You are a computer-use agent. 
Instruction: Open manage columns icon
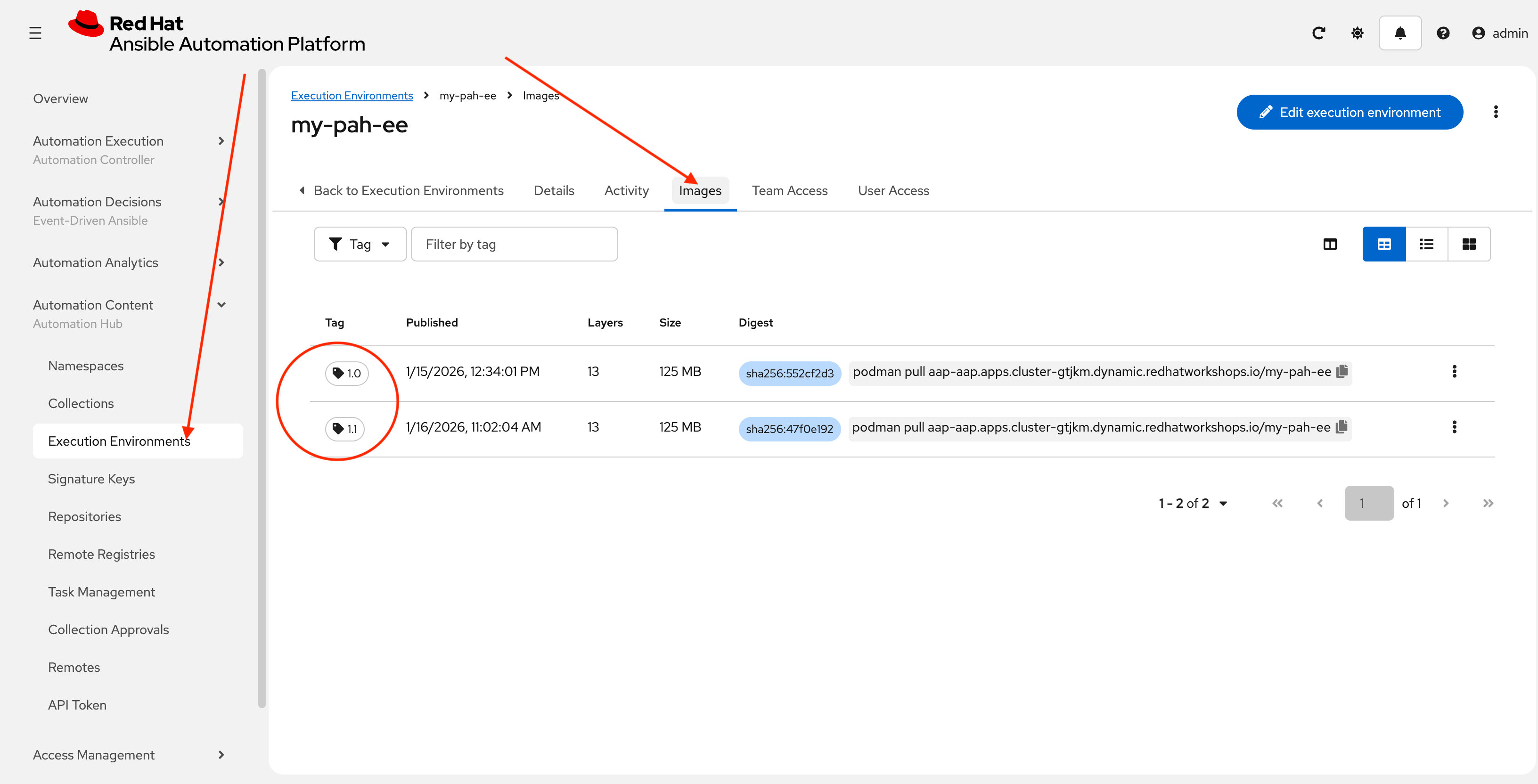[x=1330, y=244]
